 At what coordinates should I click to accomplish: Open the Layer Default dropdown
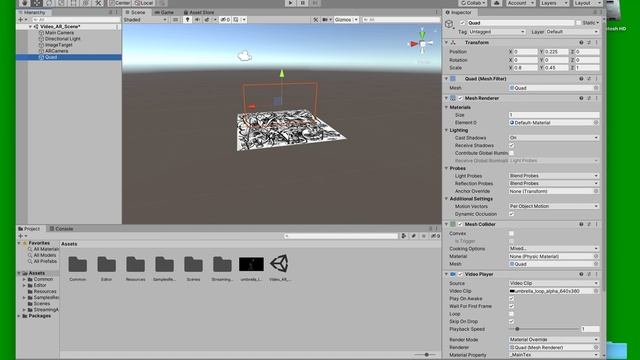point(572,32)
